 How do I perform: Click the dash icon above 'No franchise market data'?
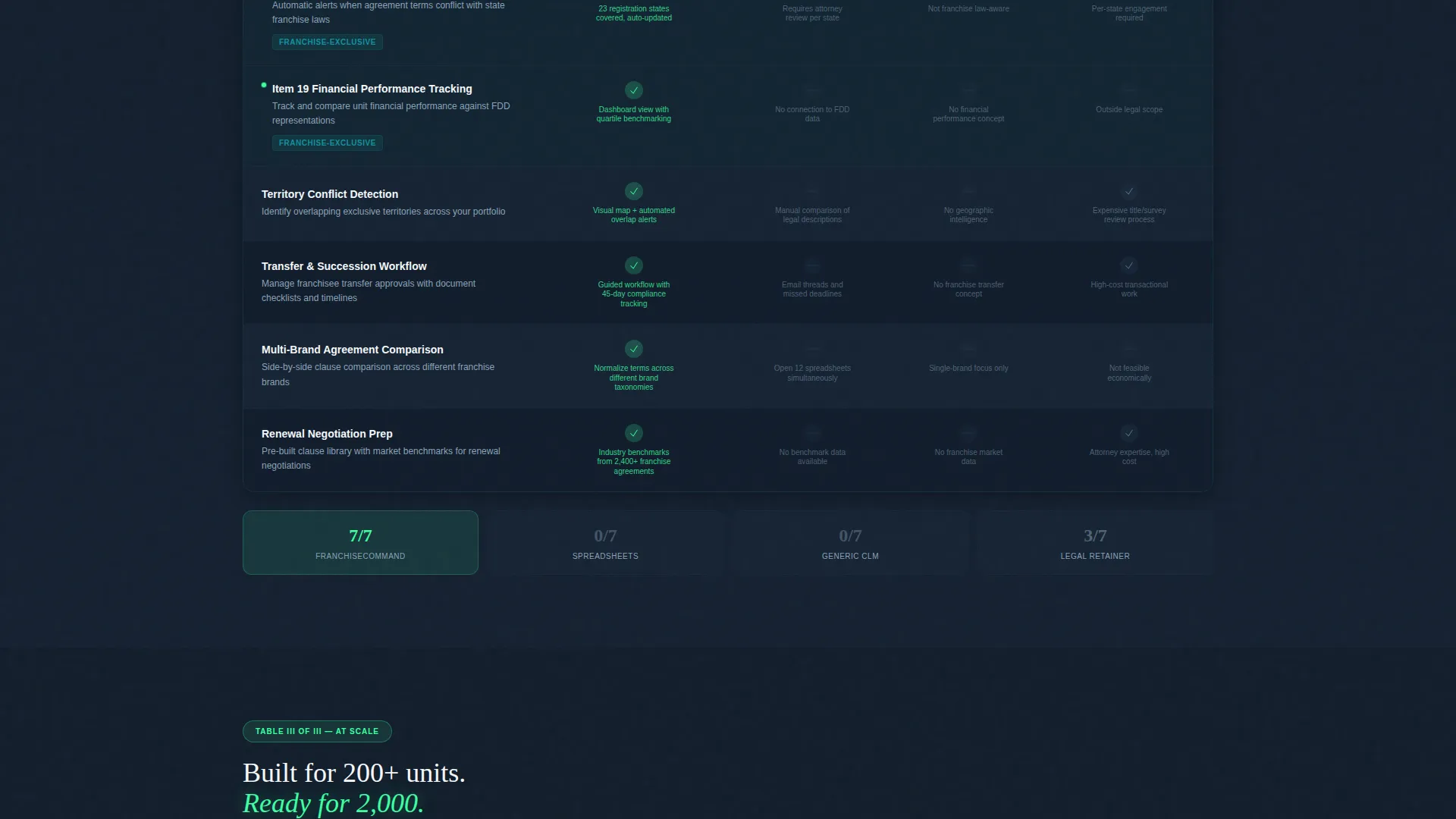point(968,433)
